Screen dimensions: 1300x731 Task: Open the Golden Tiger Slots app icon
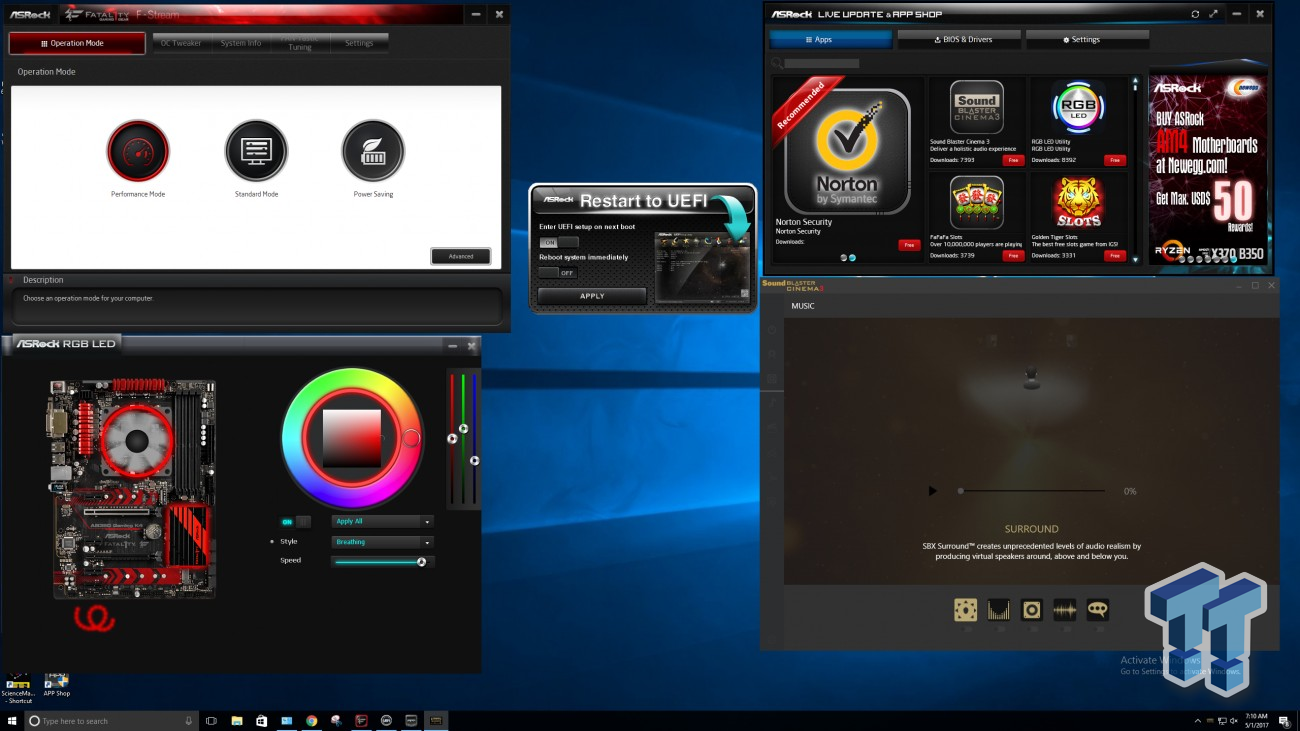[x=1078, y=203]
